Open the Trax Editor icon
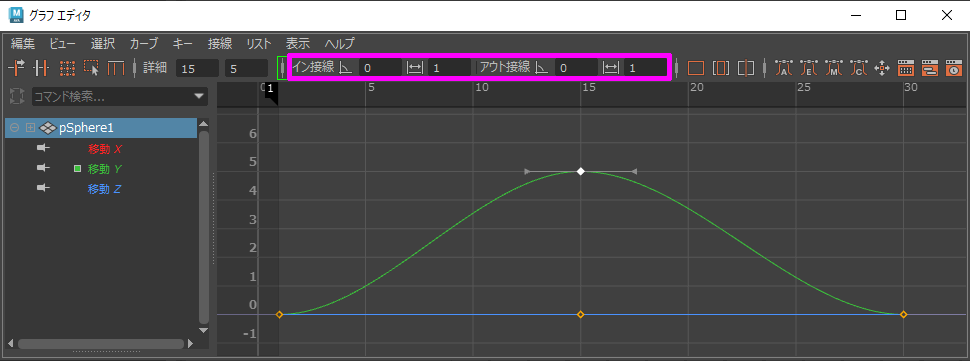This screenshot has height=361, width=970. (930, 67)
